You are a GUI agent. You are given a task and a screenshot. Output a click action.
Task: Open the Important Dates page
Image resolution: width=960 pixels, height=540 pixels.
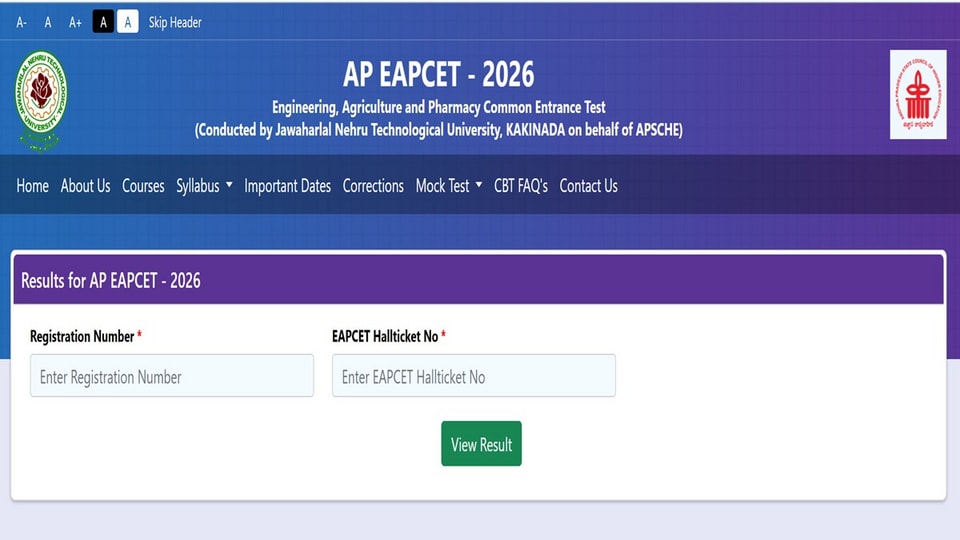tap(287, 186)
